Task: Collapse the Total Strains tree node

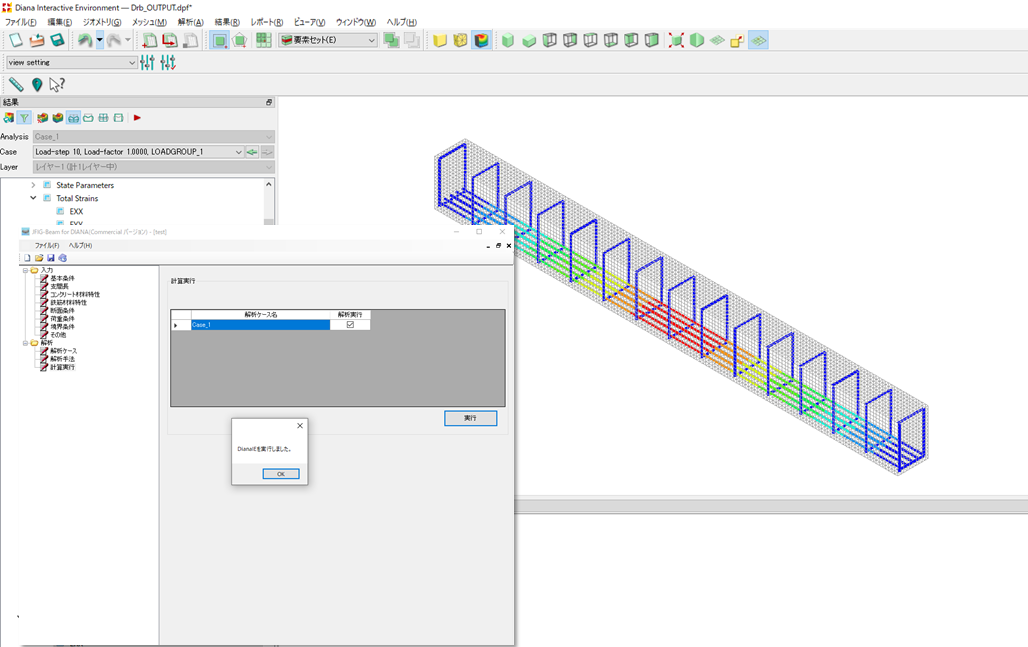Action: coord(33,198)
